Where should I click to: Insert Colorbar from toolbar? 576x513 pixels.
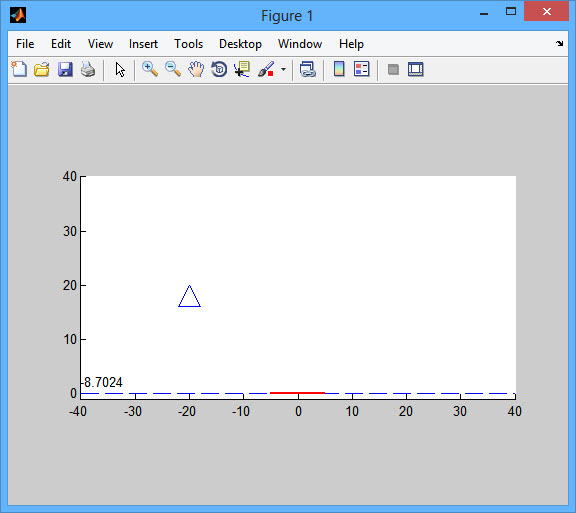[x=339, y=69]
